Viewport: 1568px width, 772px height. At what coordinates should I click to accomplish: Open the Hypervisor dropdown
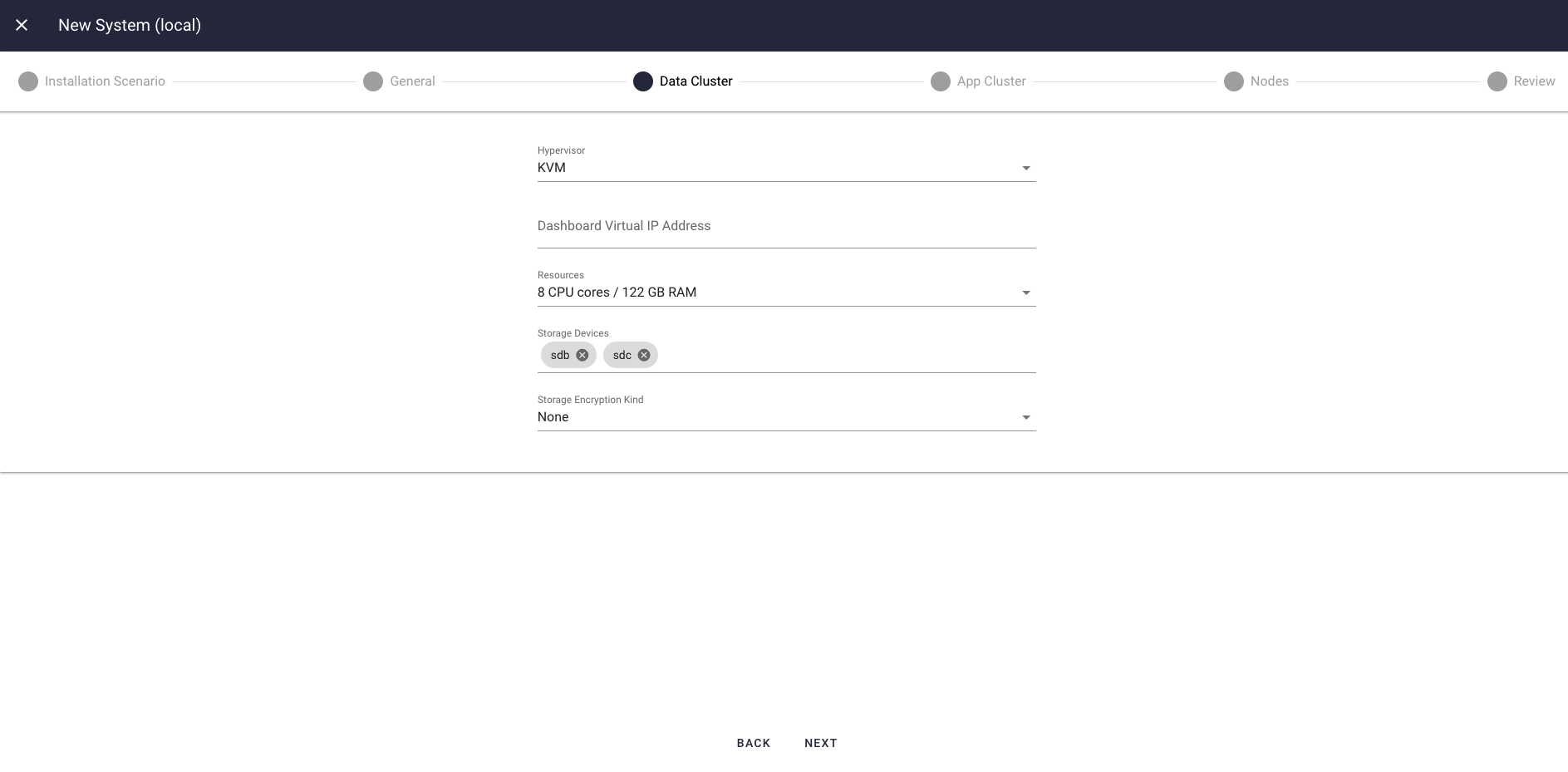tap(786, 168)
